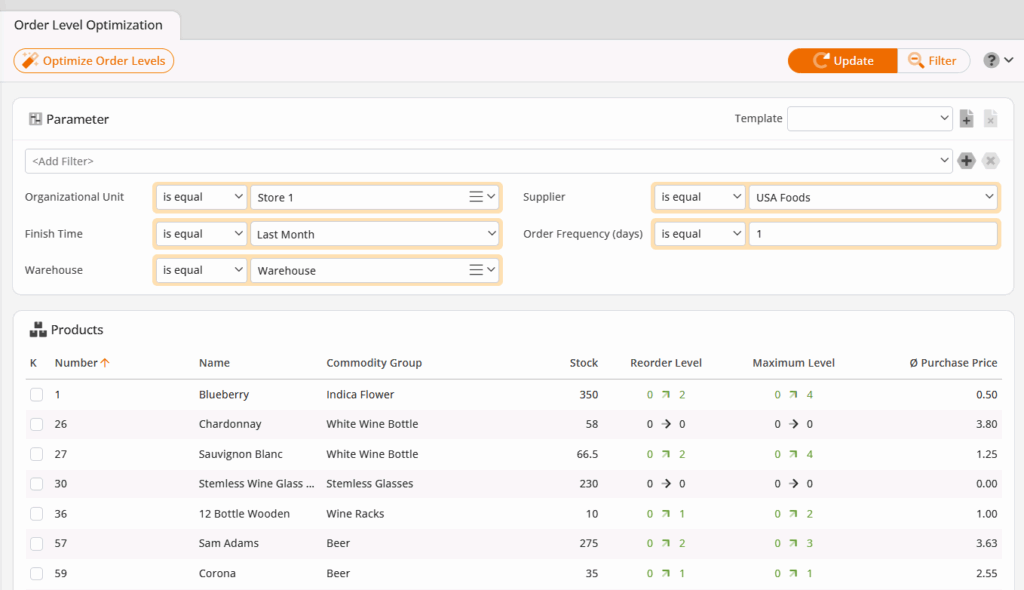Open the USA Foods supplier dropdown
Viewport: 1024px width, 590px height.
(873, 197)
